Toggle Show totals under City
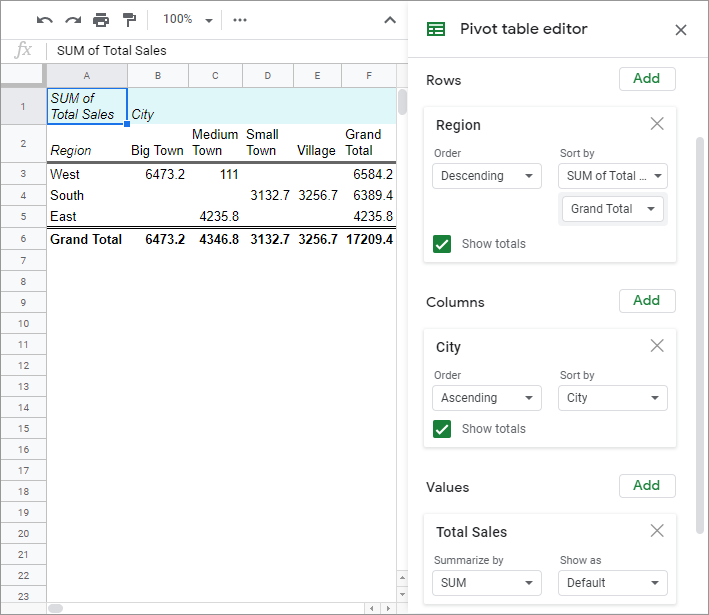The width and height of the screenshot is (709, 615). pyautogui.click(x=442, y=429)
